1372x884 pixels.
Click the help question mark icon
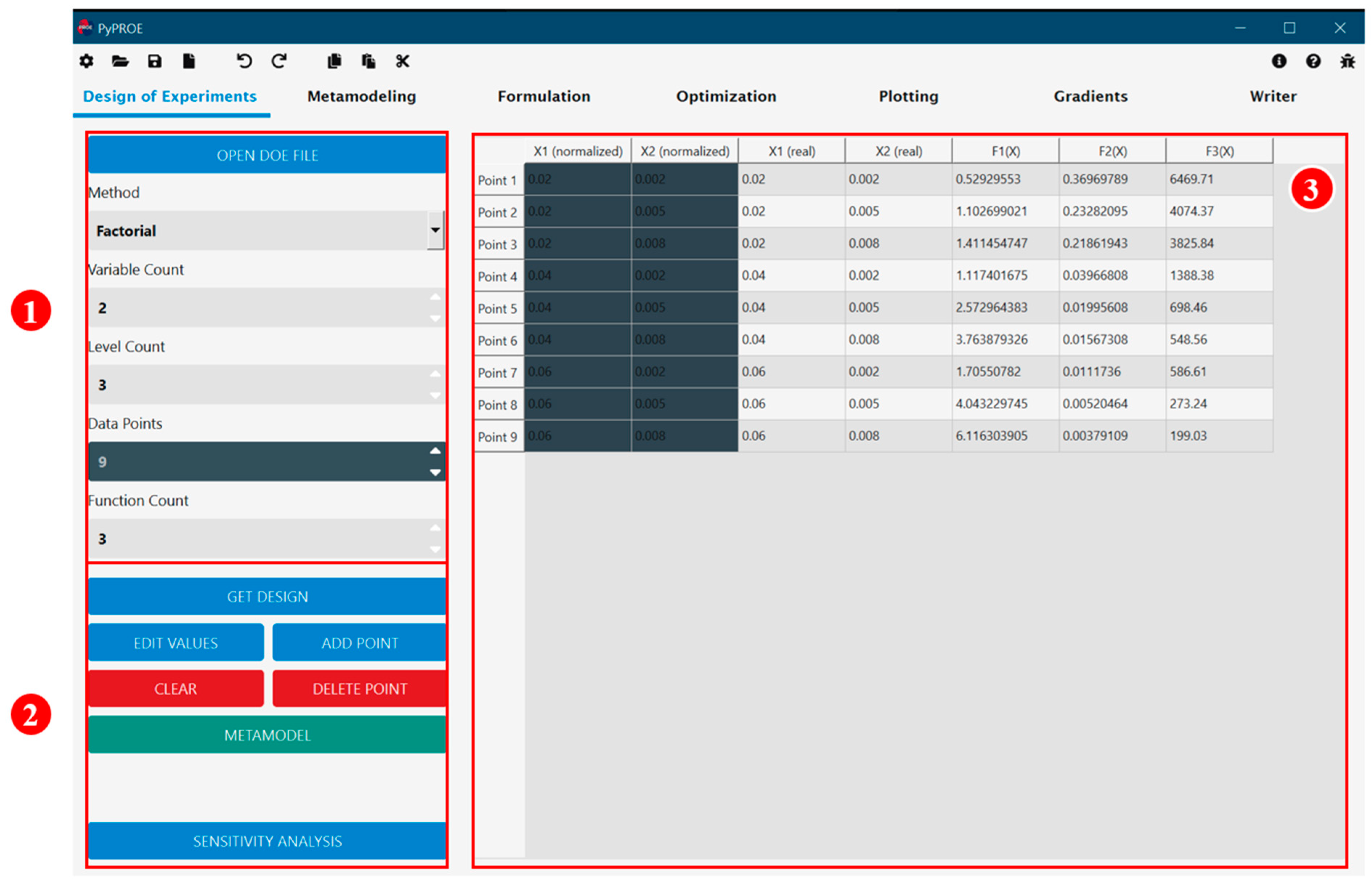[x=1313, y=61]
